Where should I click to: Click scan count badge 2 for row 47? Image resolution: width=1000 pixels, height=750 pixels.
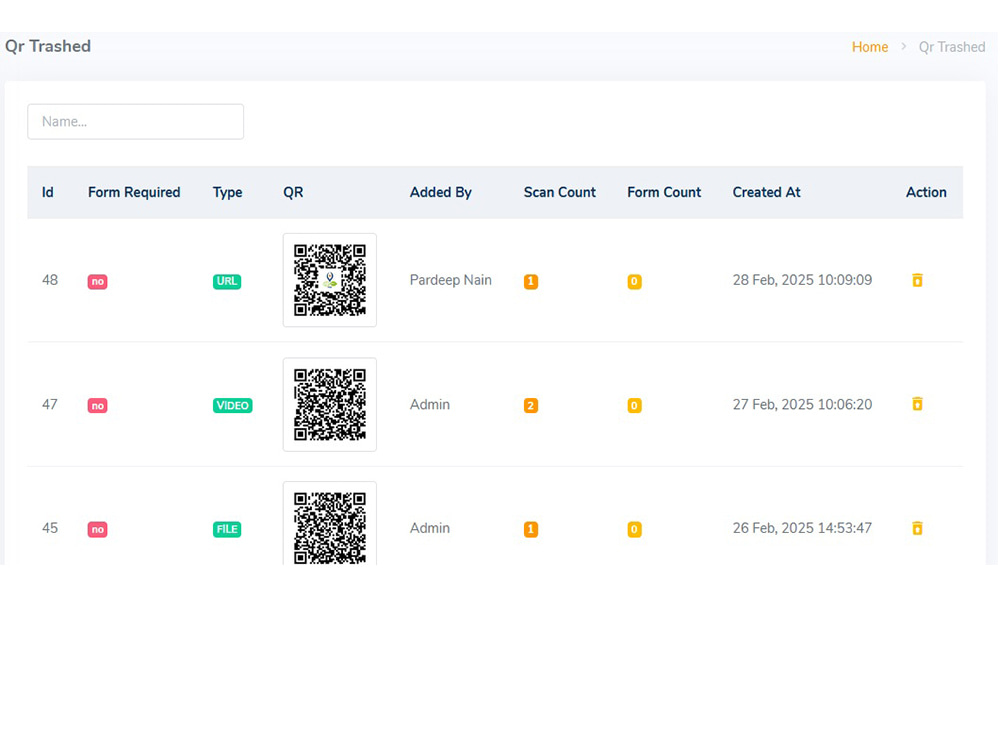531,406
